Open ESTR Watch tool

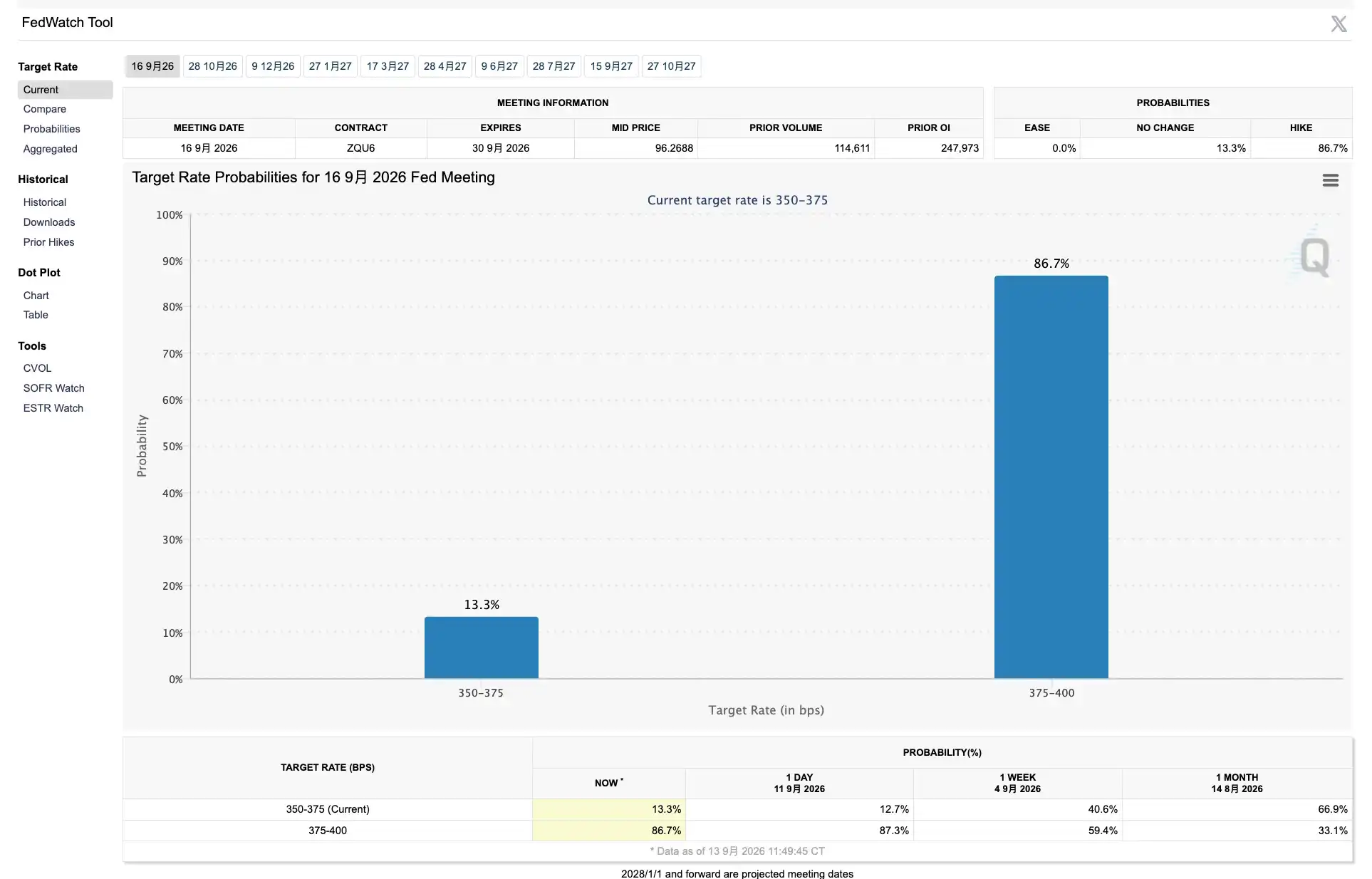click(x=53, y=408)
